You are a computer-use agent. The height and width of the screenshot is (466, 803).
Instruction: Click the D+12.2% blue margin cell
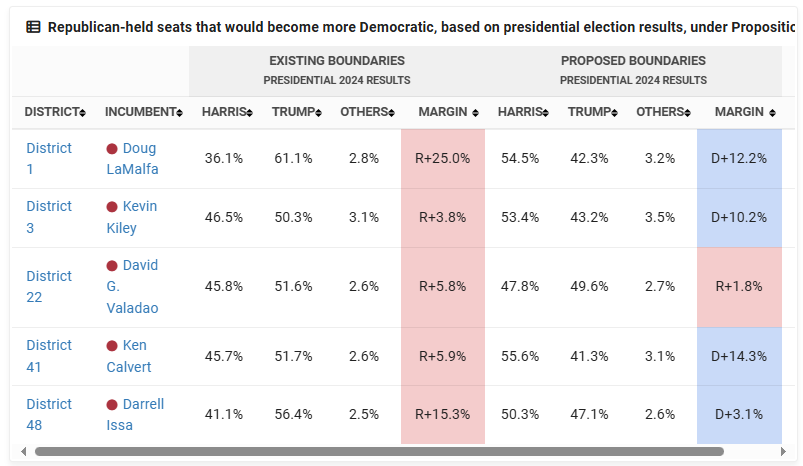point(739,158)
